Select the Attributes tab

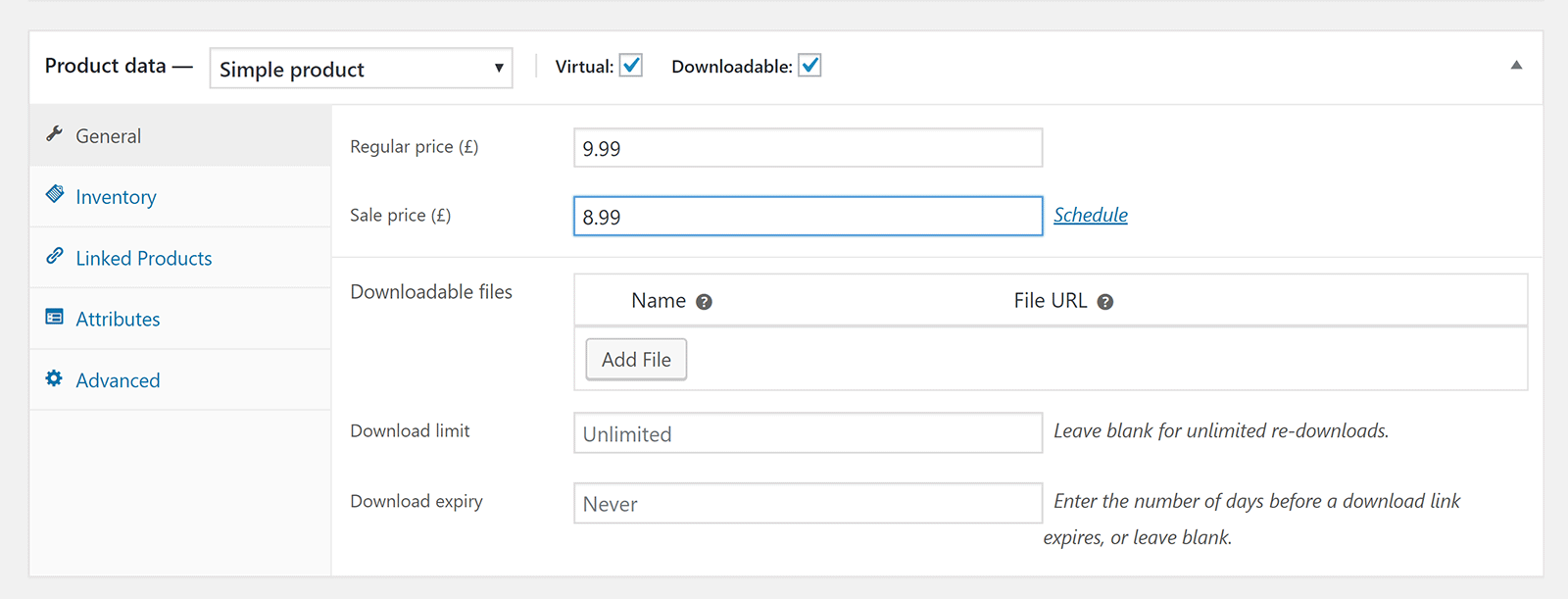(x=180, y=319)
